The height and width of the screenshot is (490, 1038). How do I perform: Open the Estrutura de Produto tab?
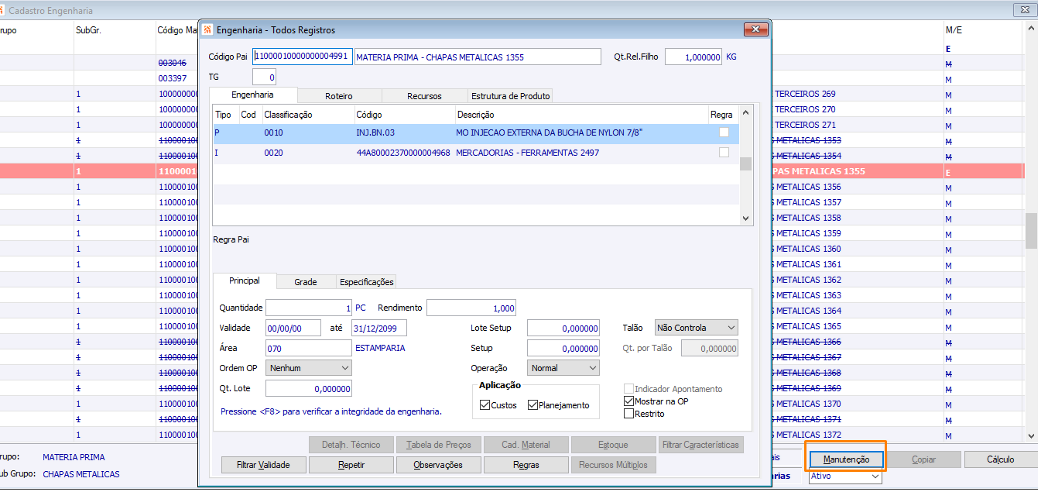[510, 95]
